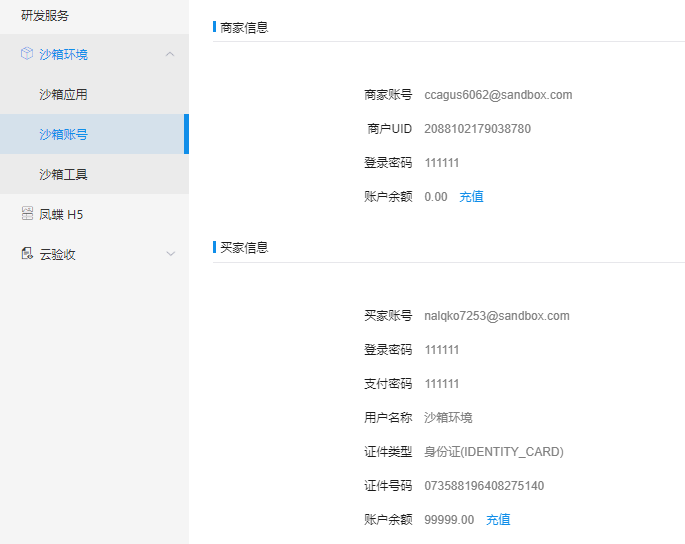Image resolution: width=685 pixels, height=544 pixels.
Task: Click the 商家账号 label
Action: pyautogui.click(x=388, y=95)
